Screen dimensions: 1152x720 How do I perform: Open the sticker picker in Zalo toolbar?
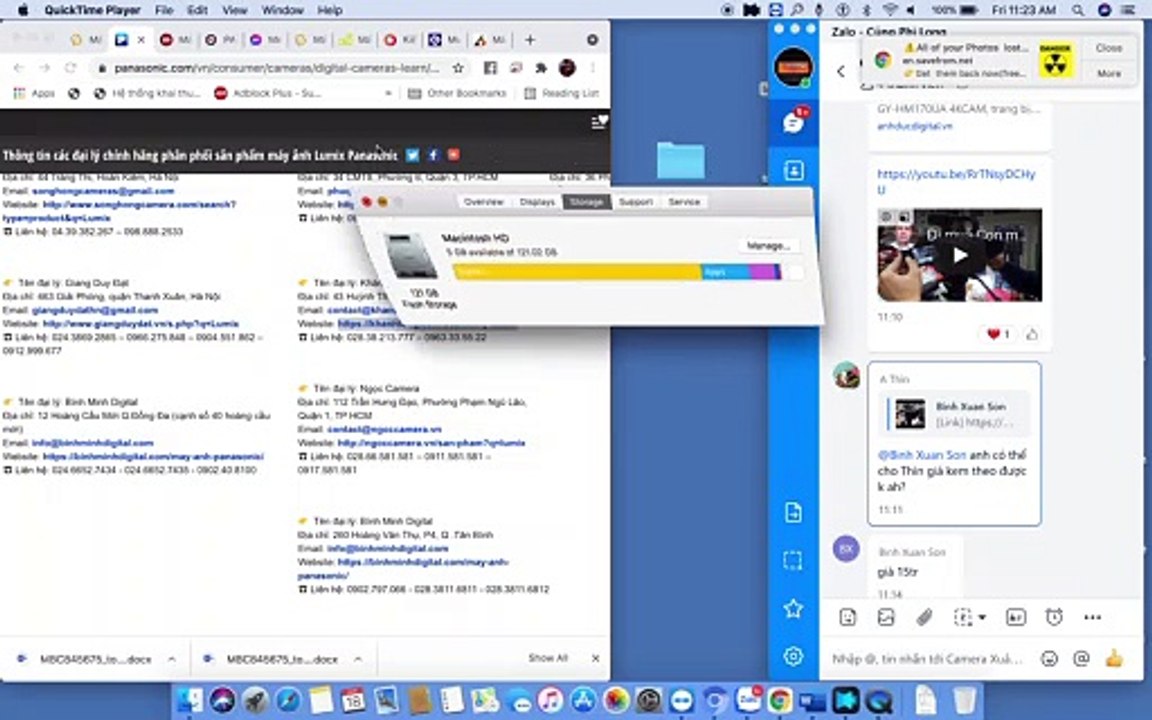(x=847, y=617)
